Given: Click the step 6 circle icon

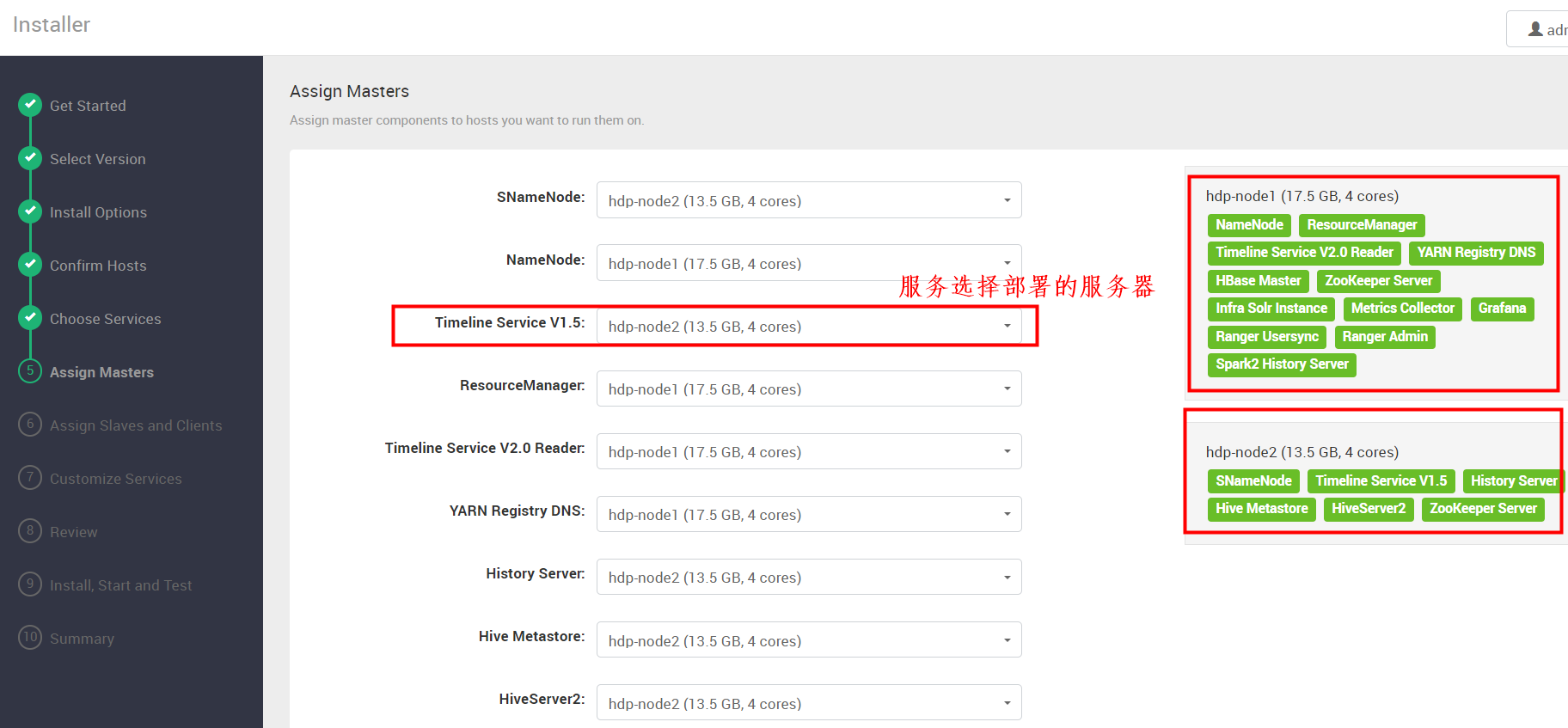Looking at the screenshot, I should (x=30, y=424).
